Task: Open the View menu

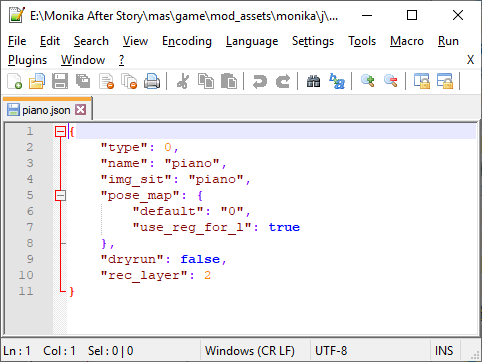Action: [x=135, y=41]
